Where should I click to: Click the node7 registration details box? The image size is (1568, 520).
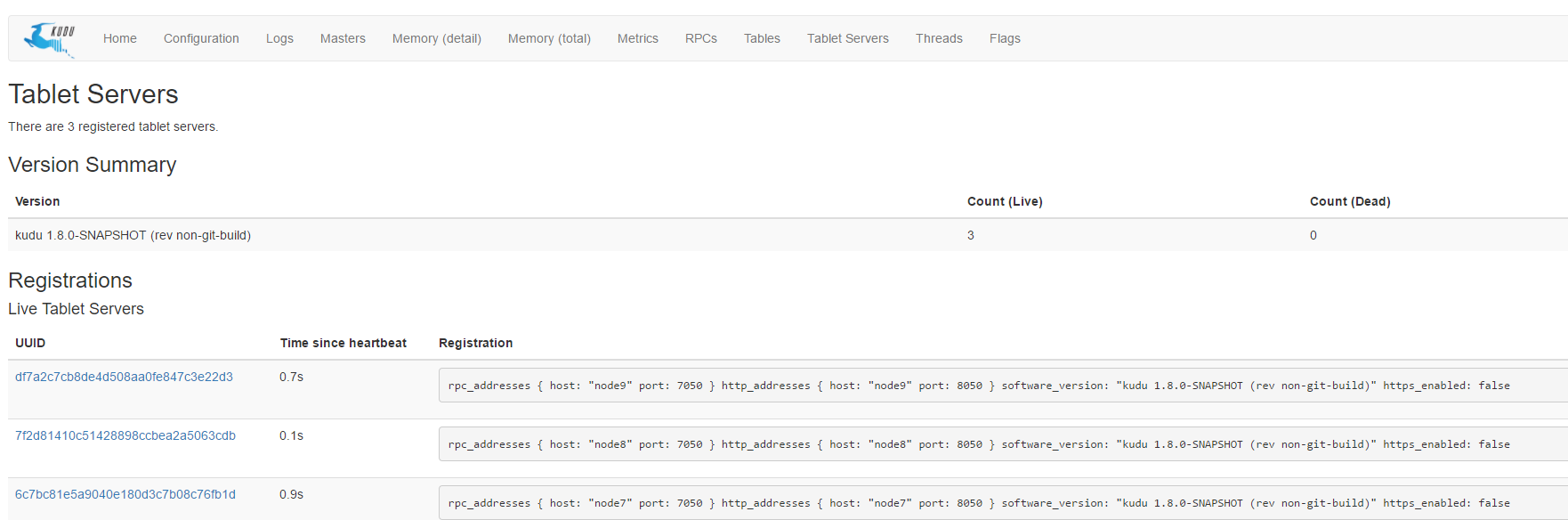(x=1003, y=503)
